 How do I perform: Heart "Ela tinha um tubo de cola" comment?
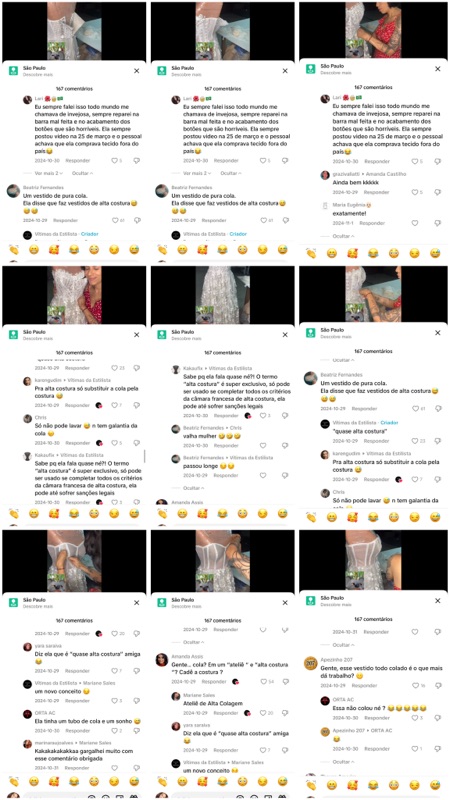pyautogui.click(x=115, y=731)
